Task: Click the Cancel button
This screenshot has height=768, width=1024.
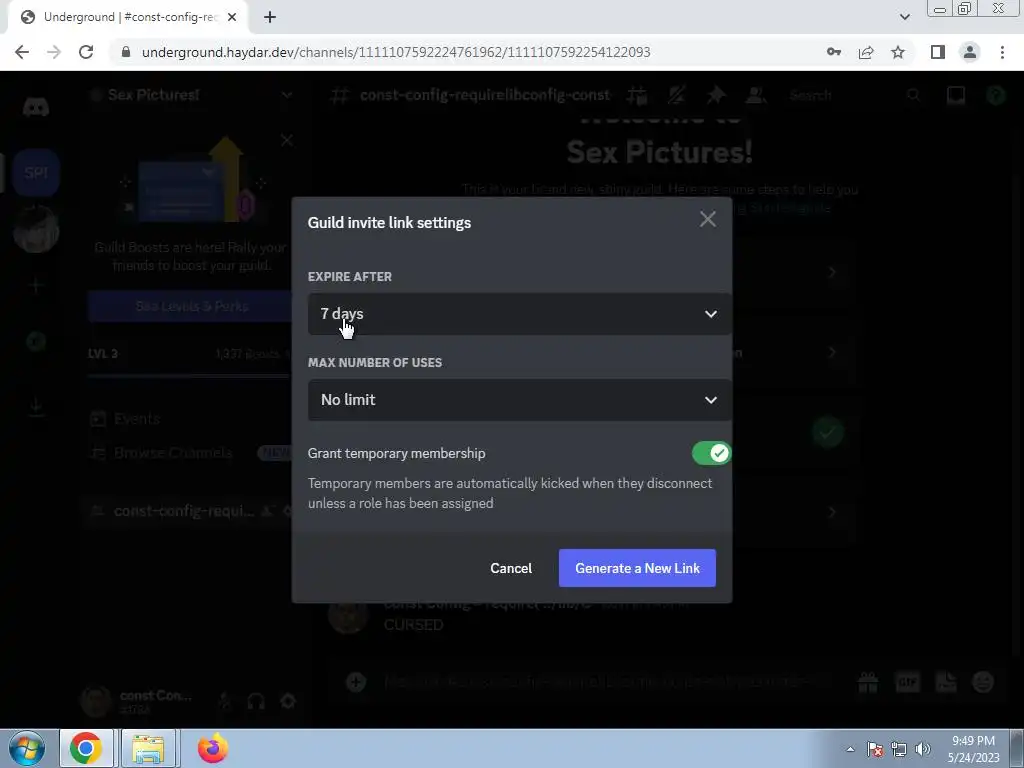Action: pos(511,568)
